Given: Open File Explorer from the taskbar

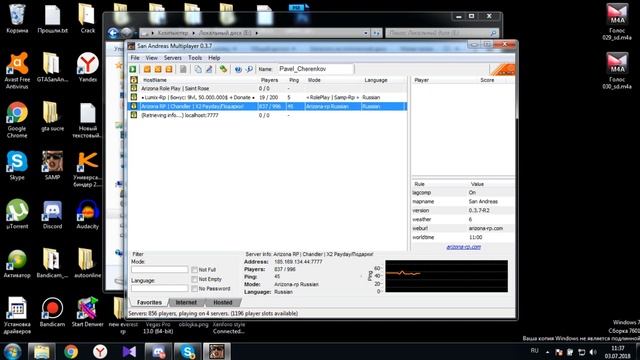Looking at the screenshot, I should (42, 351).
